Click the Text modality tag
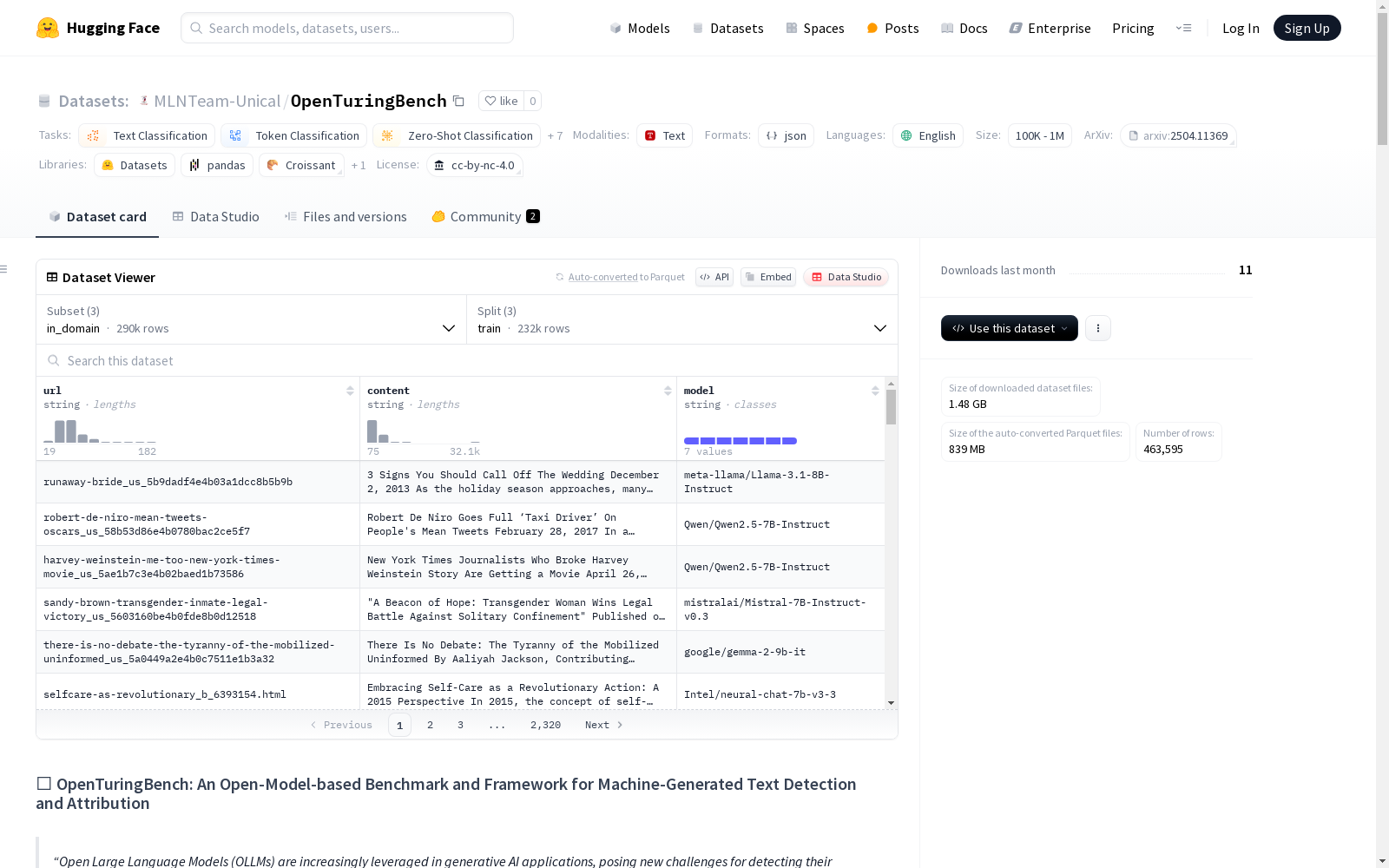 [x=664, y=135]
